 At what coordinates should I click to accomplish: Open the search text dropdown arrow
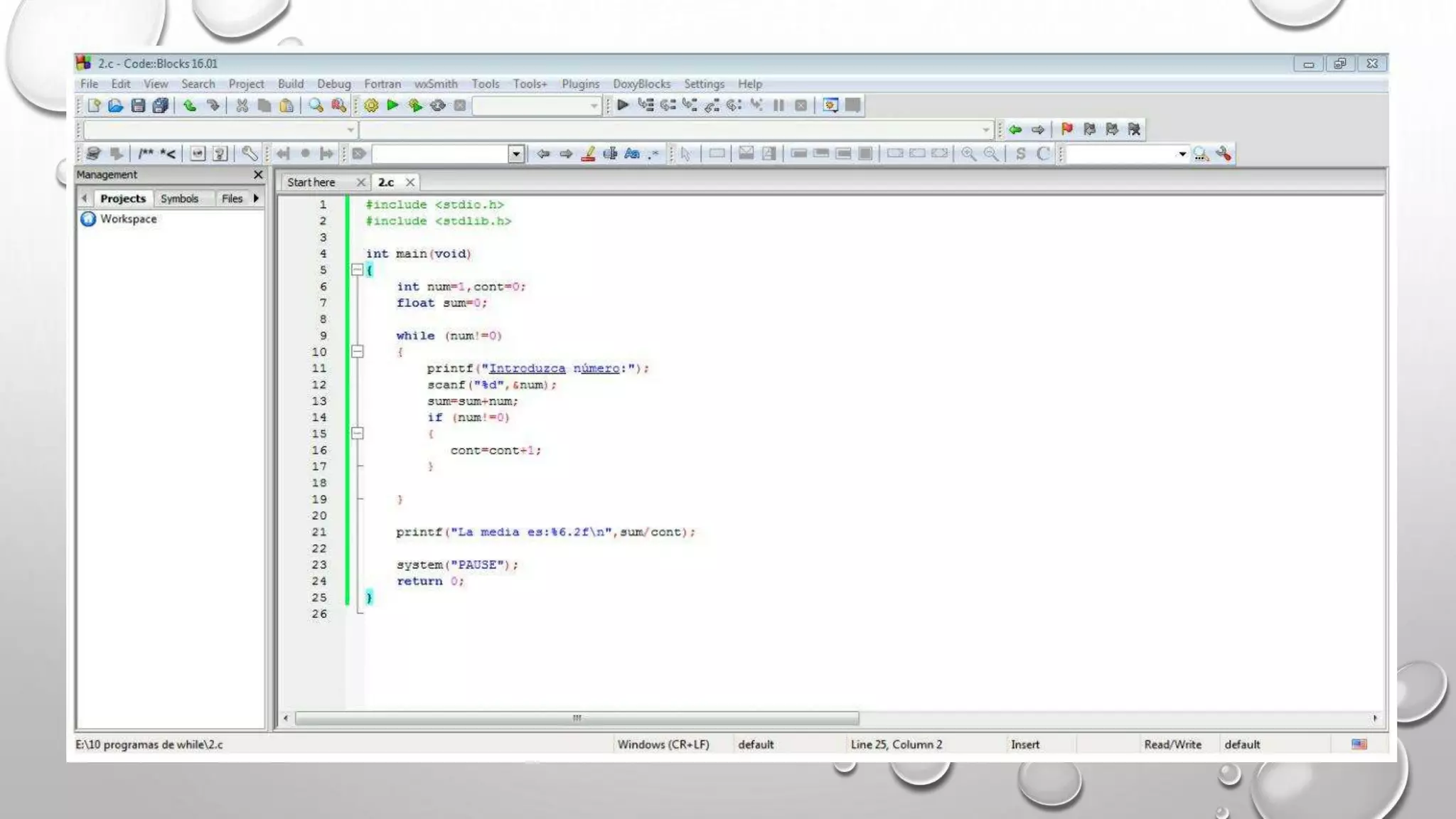(516, 154)
